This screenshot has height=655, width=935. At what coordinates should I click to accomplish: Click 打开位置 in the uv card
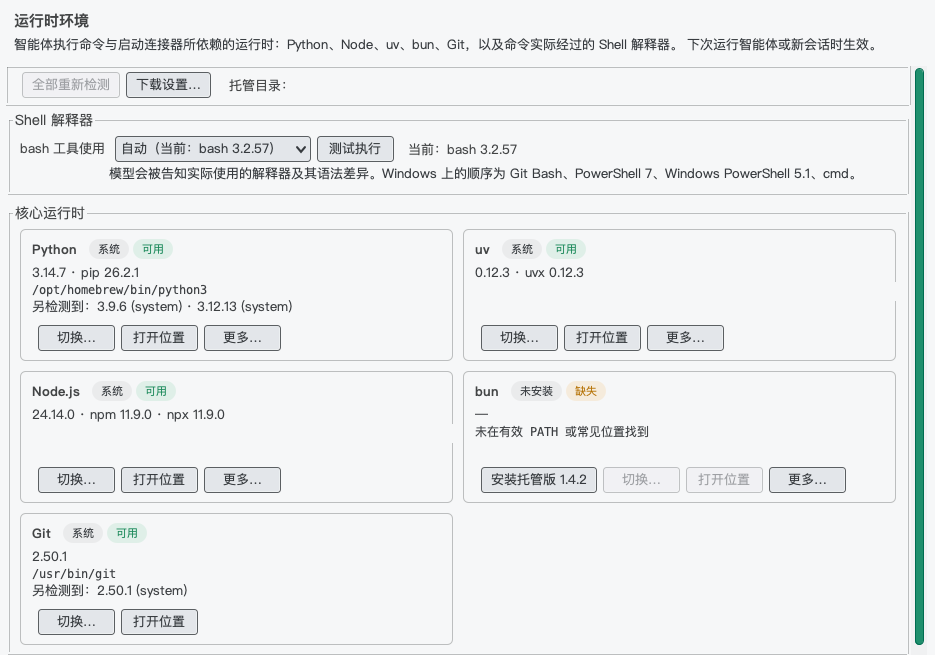602,338
